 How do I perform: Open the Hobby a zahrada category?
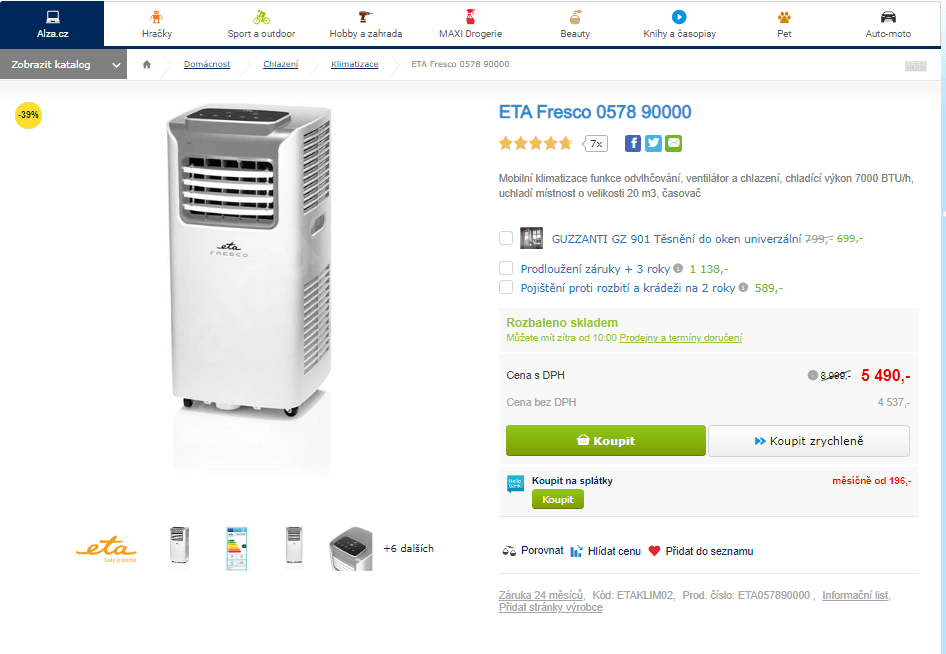pyautogui.click(x=366, y=25)
